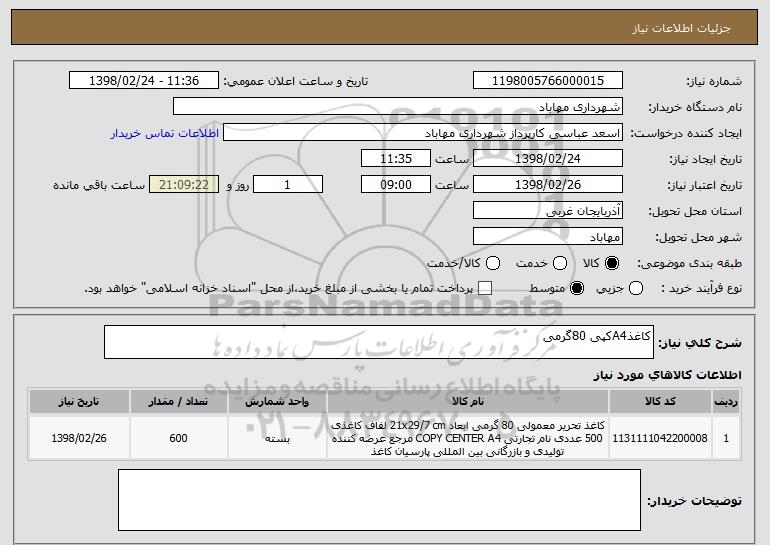Viewport: 770px width, 545px height.
Task: Click the validity date field 1398/02/26
Action: 548,185
